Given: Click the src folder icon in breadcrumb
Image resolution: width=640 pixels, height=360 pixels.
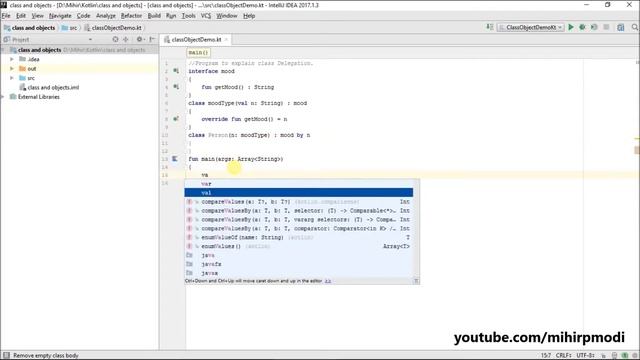Looking at the screenshot, I should (x=64, y=28).
